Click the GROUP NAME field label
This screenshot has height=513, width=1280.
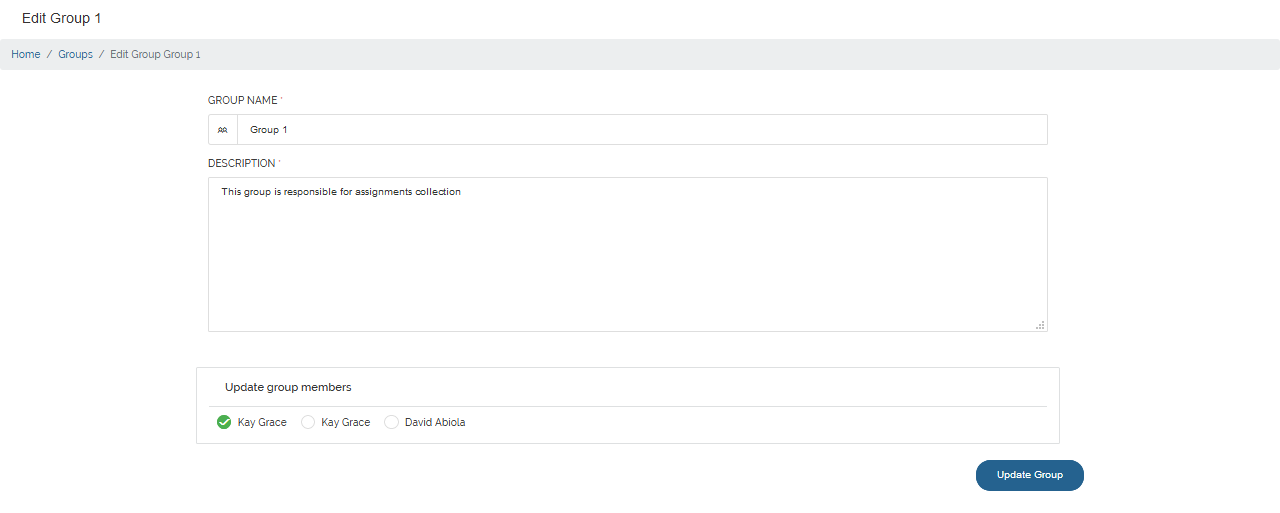click(x=243, y=100)
